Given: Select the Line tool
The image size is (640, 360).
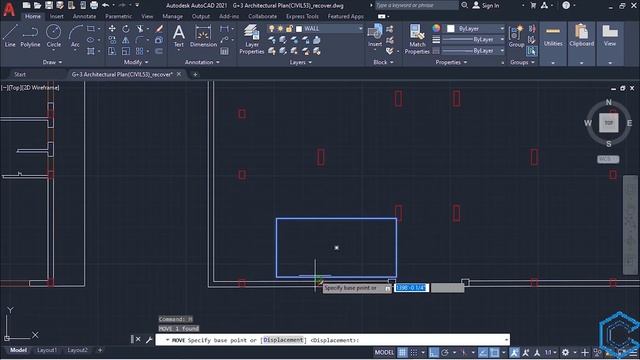Looking at the screenshot, I should pos(10,36).
